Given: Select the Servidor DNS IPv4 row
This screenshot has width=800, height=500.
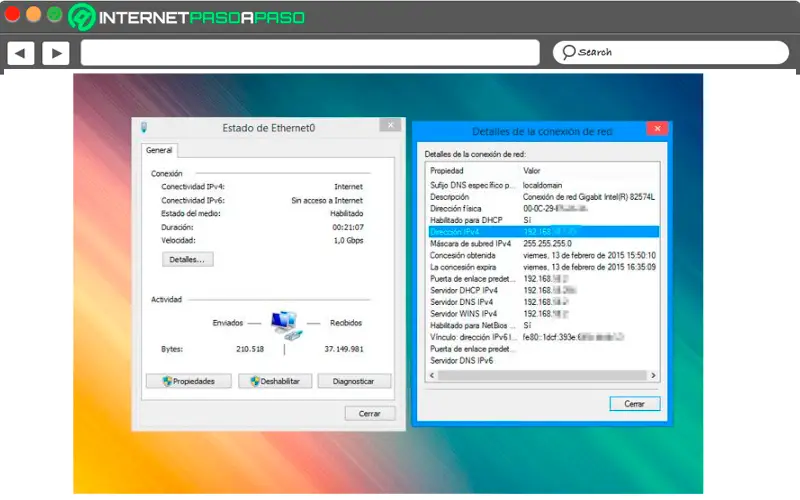Looking at the screenshot, I should point(543,302).
